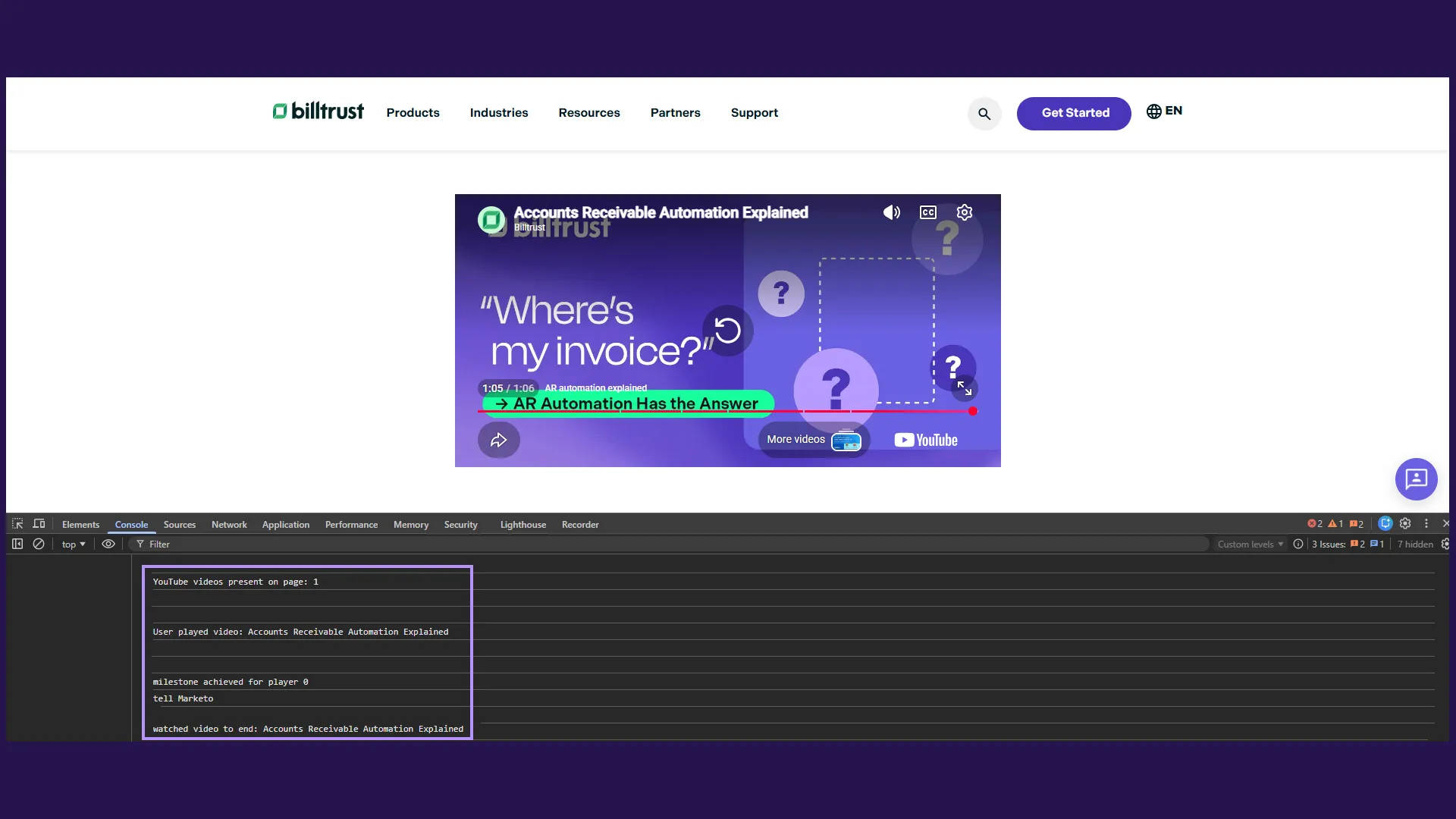
Task: Click log line starting 'User played video:'
Action: 300,632
